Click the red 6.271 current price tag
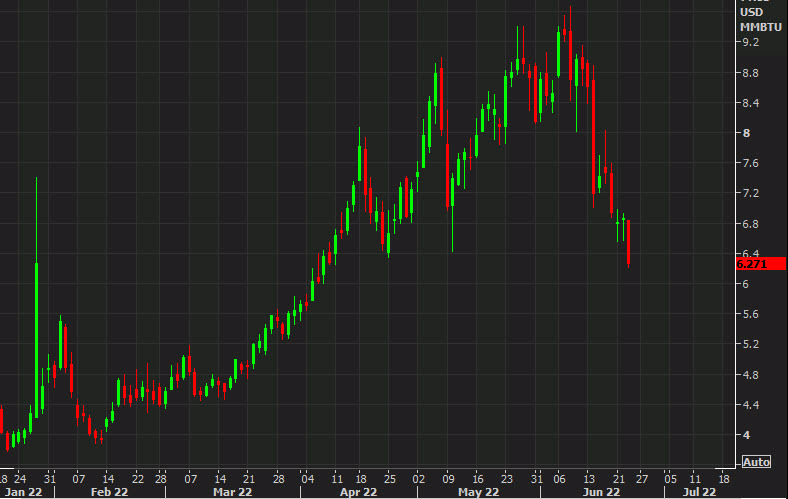 [753, 264]
